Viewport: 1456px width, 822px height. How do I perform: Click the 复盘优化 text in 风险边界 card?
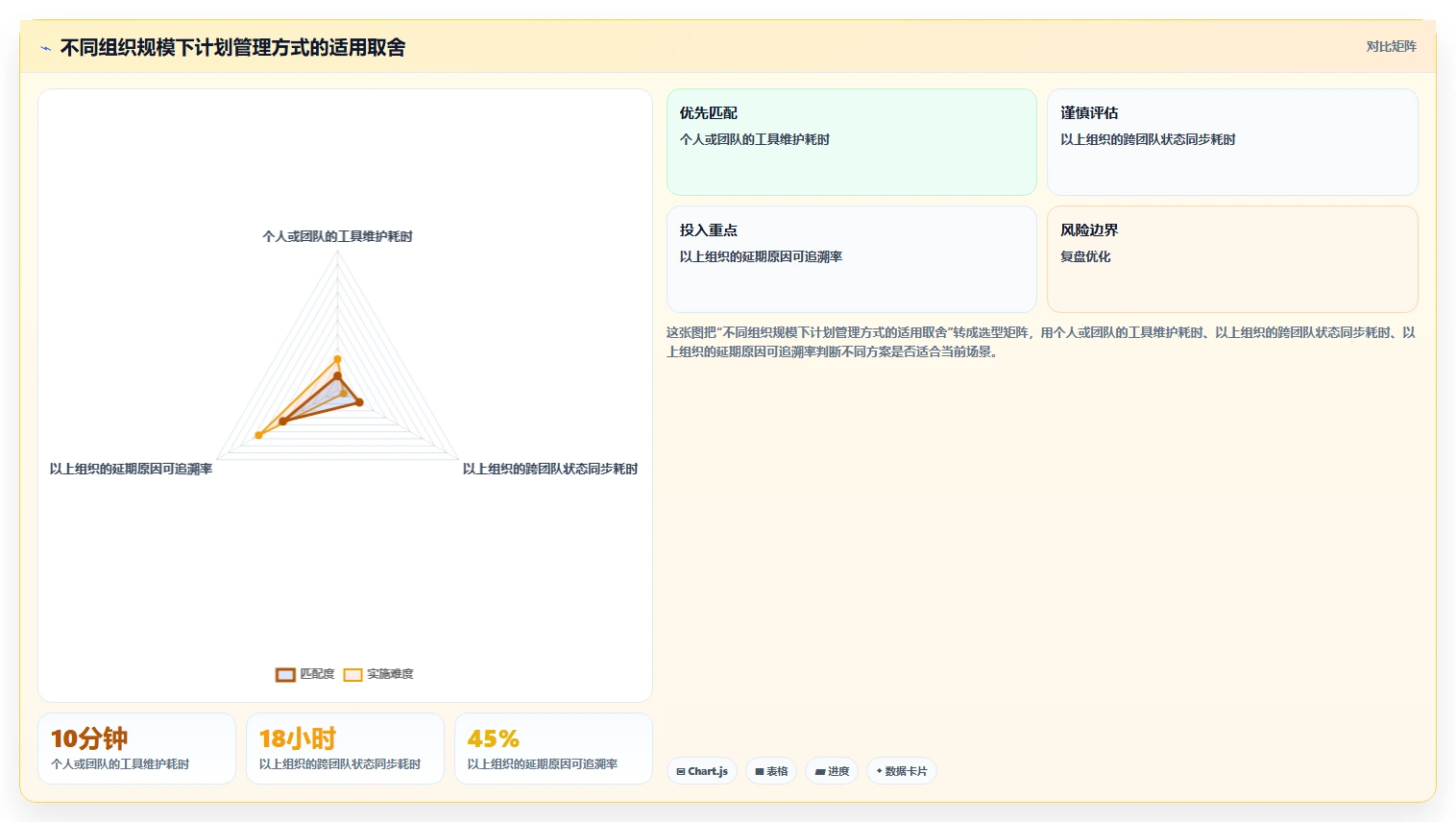pos(1085,256)
